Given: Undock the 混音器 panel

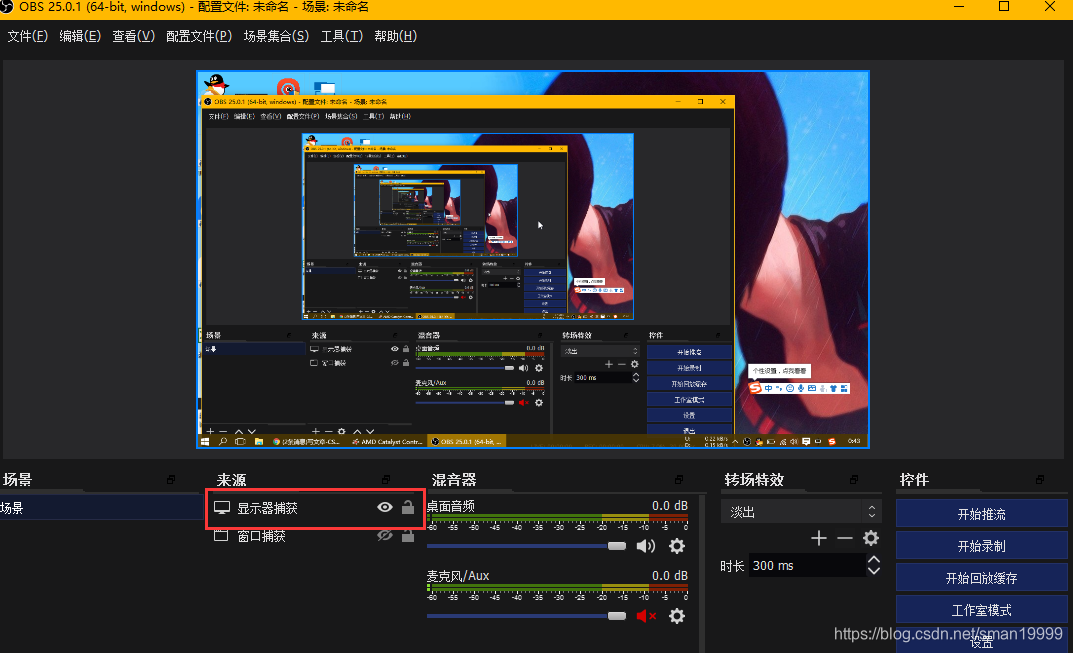Looking at the screenshot, I should 679,480.
